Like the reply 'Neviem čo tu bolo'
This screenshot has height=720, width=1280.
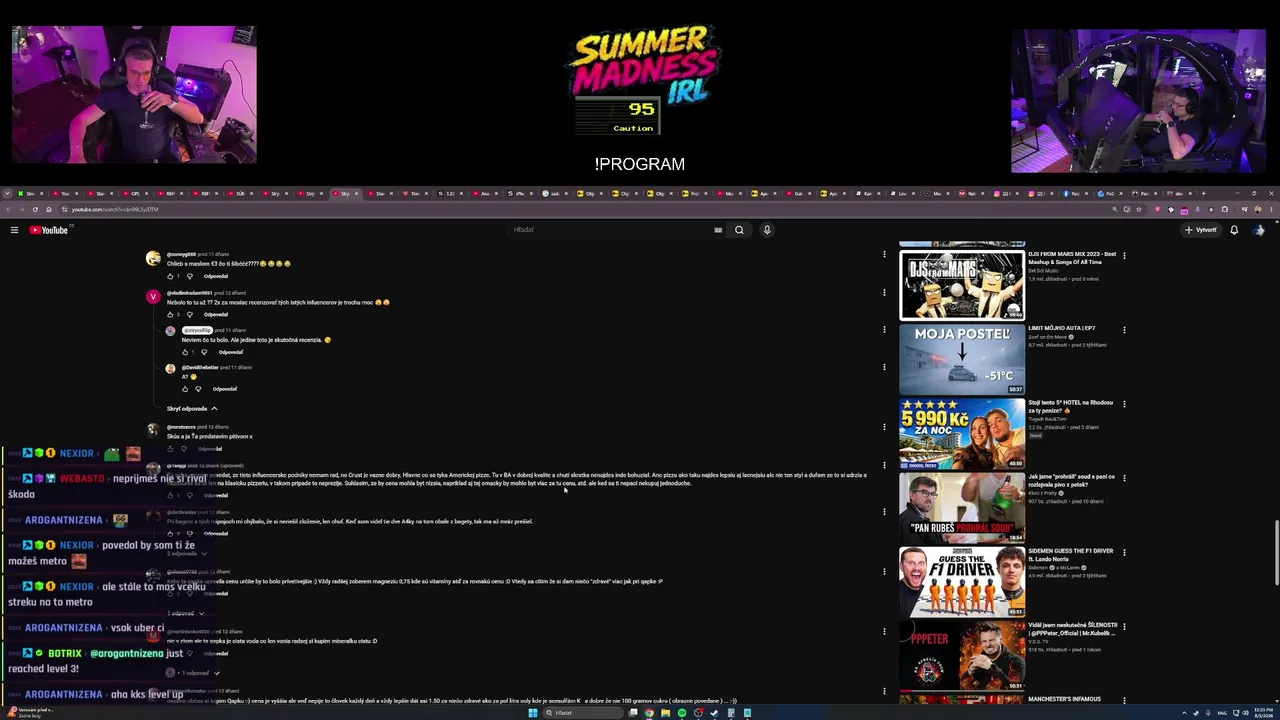[x=185, y=352]
